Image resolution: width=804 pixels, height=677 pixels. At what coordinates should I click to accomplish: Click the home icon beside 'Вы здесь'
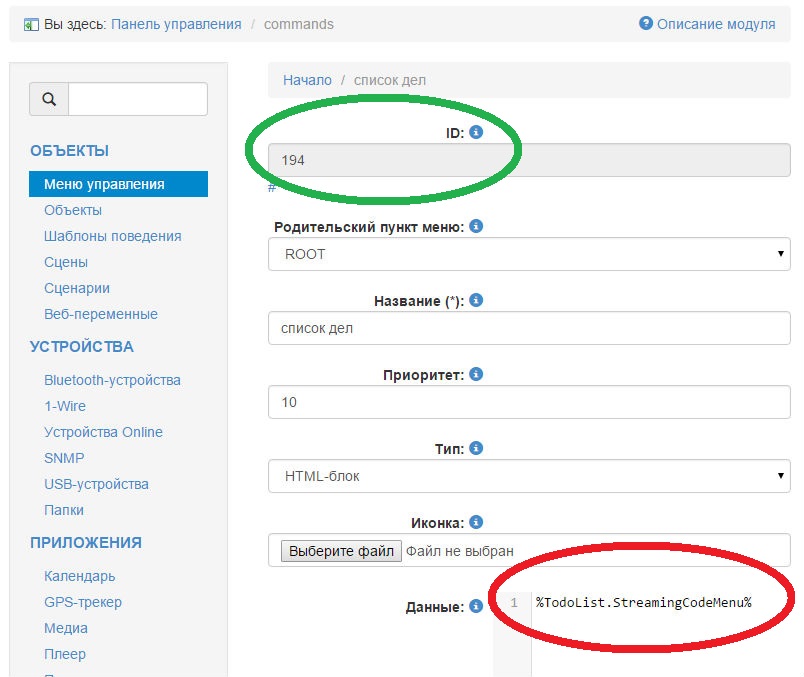pos(31,25)
